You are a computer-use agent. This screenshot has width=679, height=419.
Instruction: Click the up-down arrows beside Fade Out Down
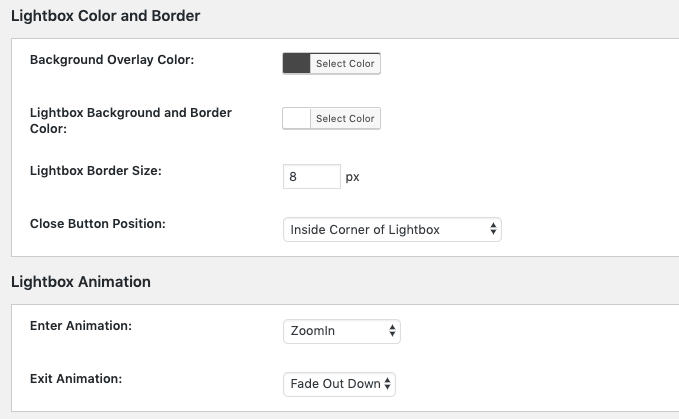point(388,384)
